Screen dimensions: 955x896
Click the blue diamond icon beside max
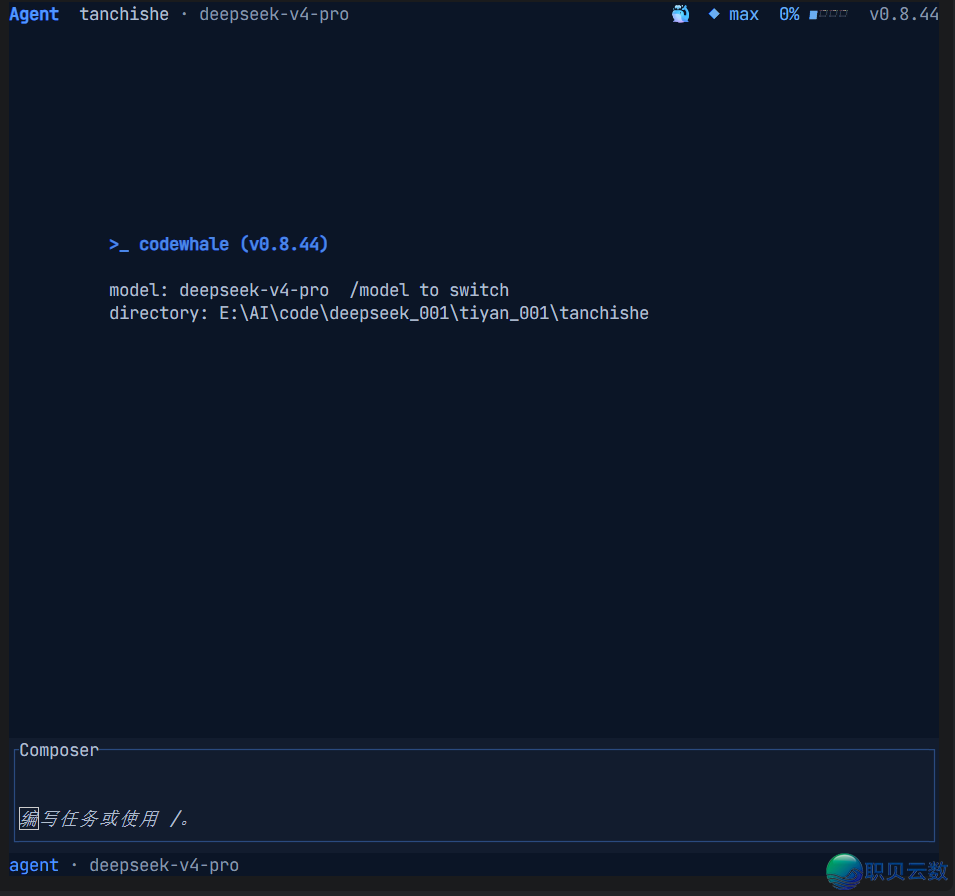tap(714, 13)
